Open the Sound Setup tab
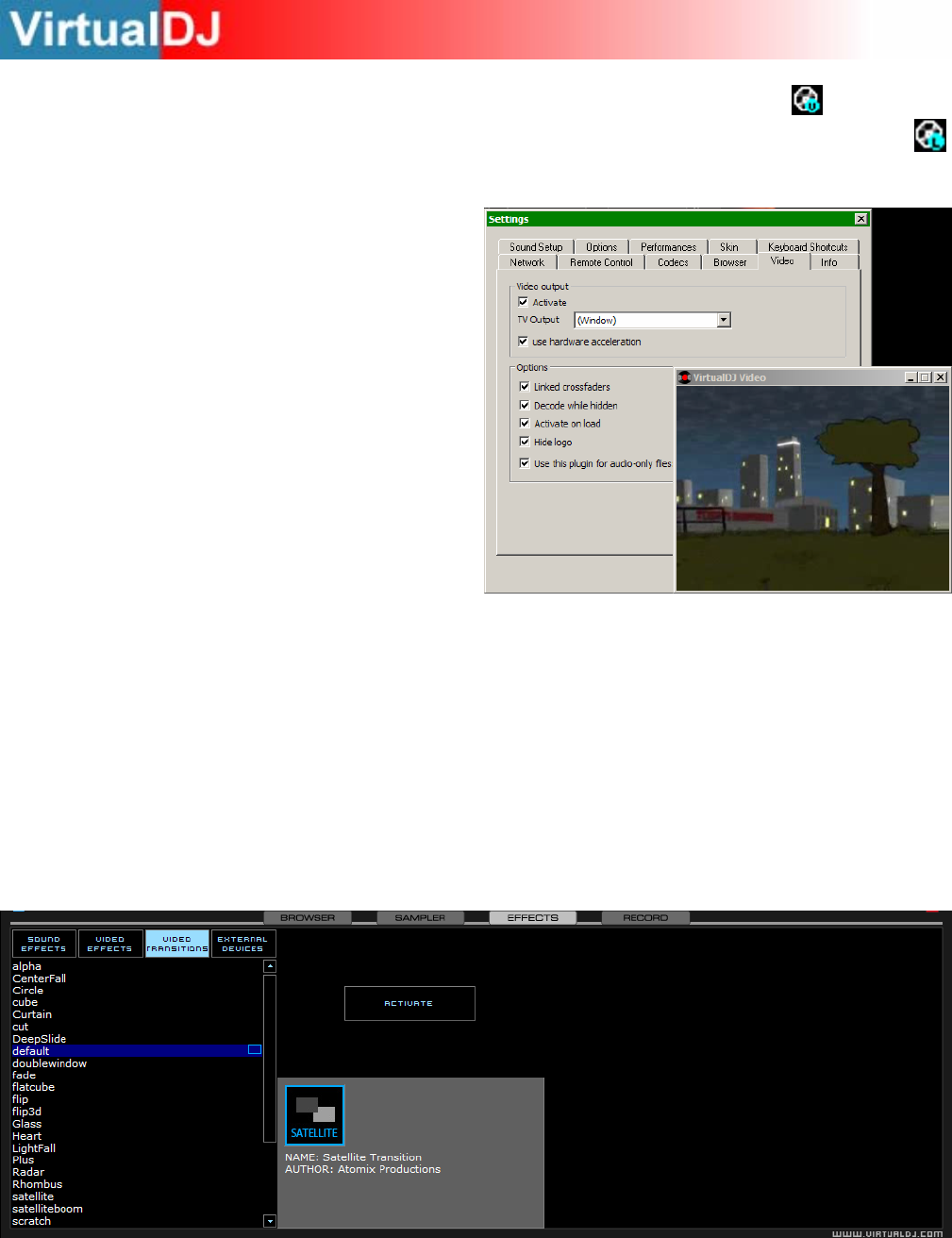Screen dimensions: 952x1238 pos(536,247)
